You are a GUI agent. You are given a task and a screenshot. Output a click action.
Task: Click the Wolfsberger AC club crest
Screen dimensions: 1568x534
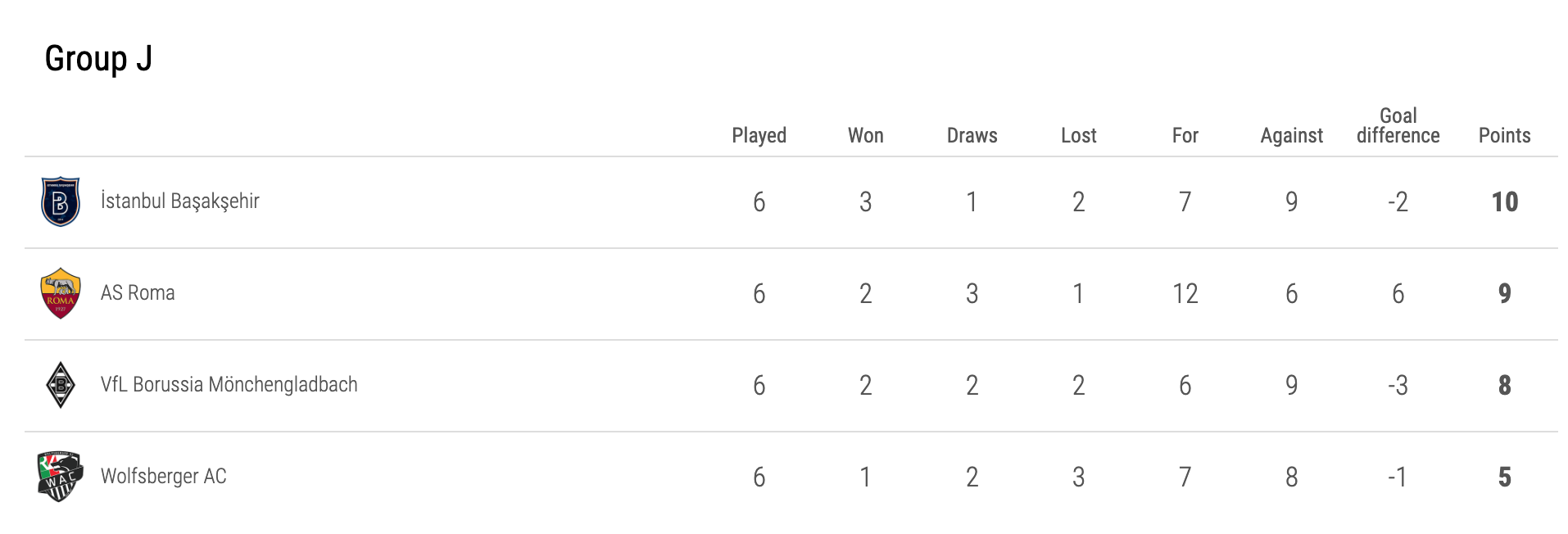pos(60,476)
